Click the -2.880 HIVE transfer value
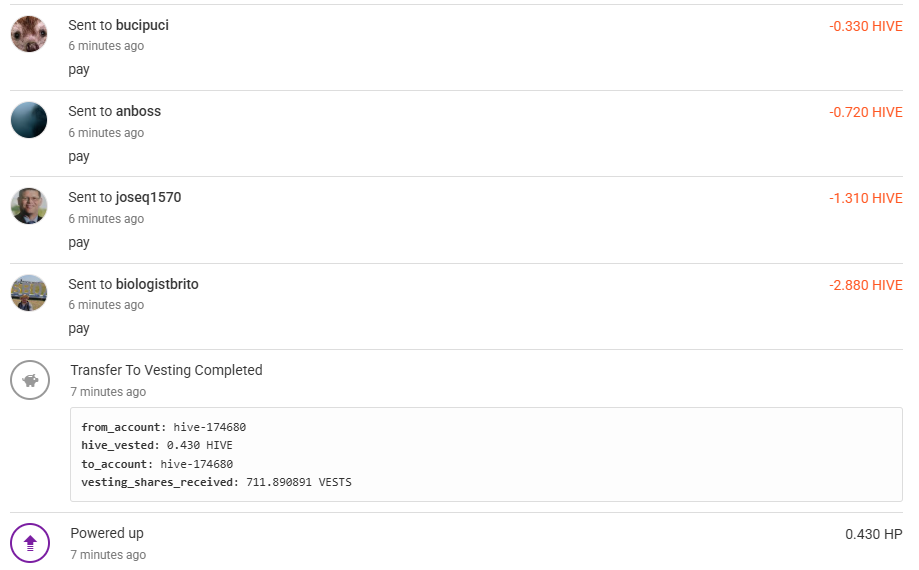 click(x=865, y=285)
